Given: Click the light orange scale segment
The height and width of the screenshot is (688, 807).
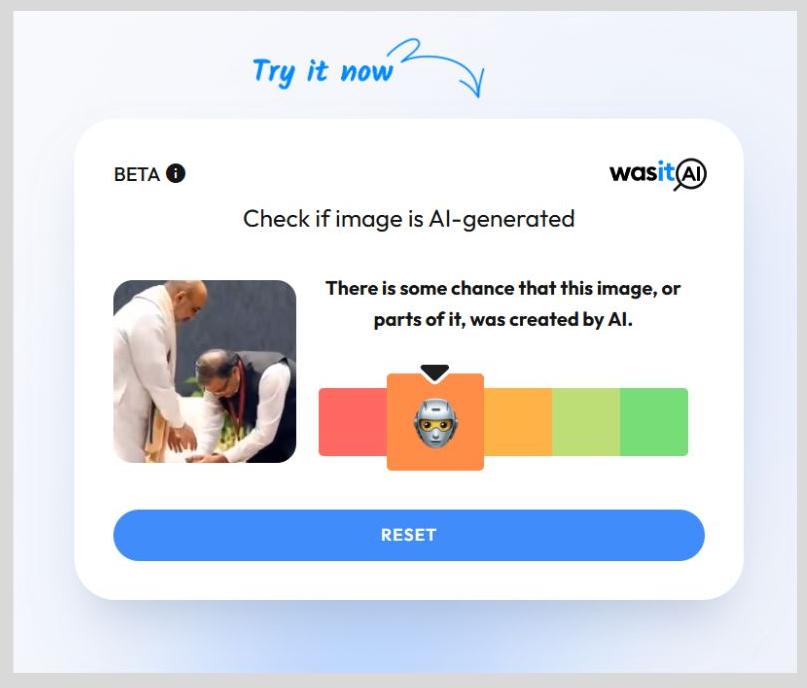Looking at the screenshot, I should [518, 422].
